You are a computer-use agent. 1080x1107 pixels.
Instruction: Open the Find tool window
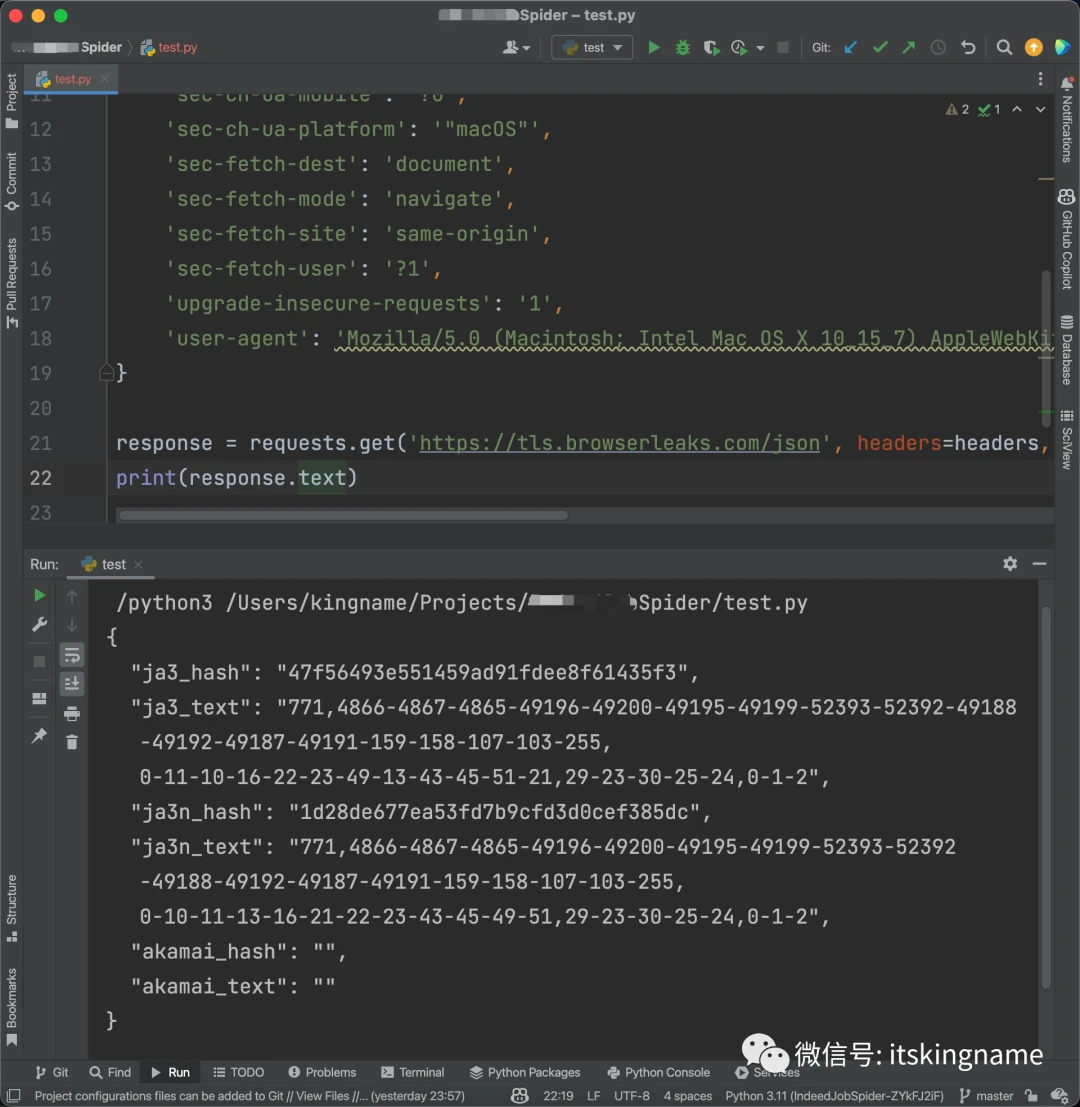110,1072
